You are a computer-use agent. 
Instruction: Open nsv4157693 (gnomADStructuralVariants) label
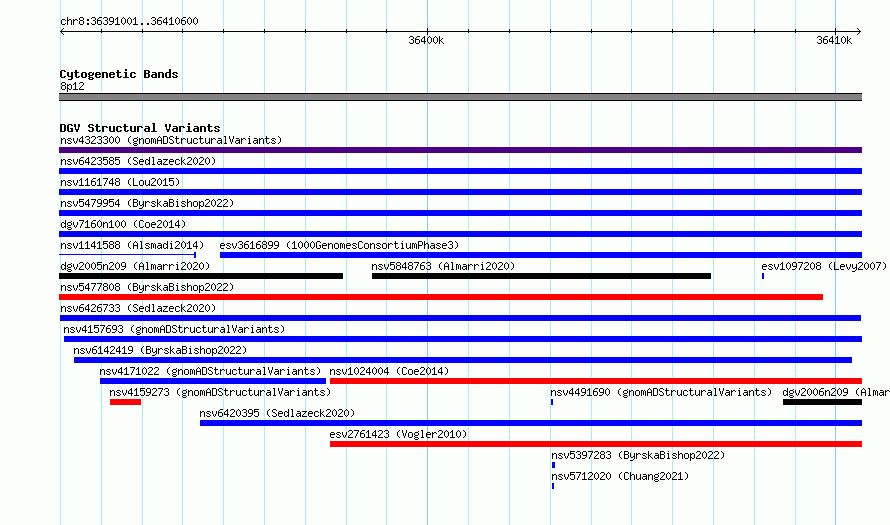click(x=174, y=329)
